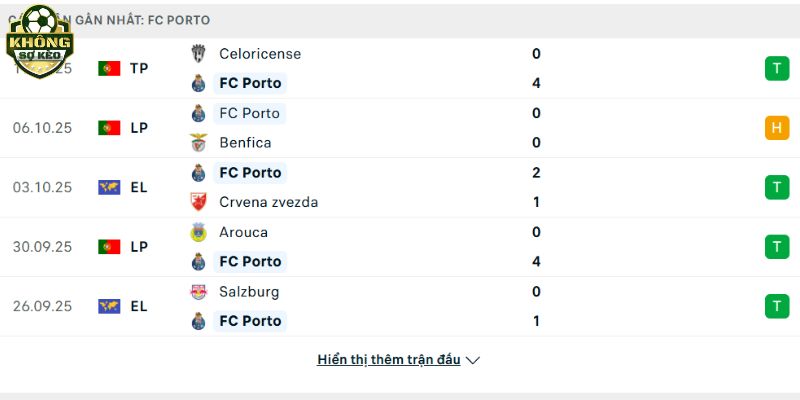Open the Hiển thị thêm trận đấu link
Viewport: 800px width, 400px height.
389,360
